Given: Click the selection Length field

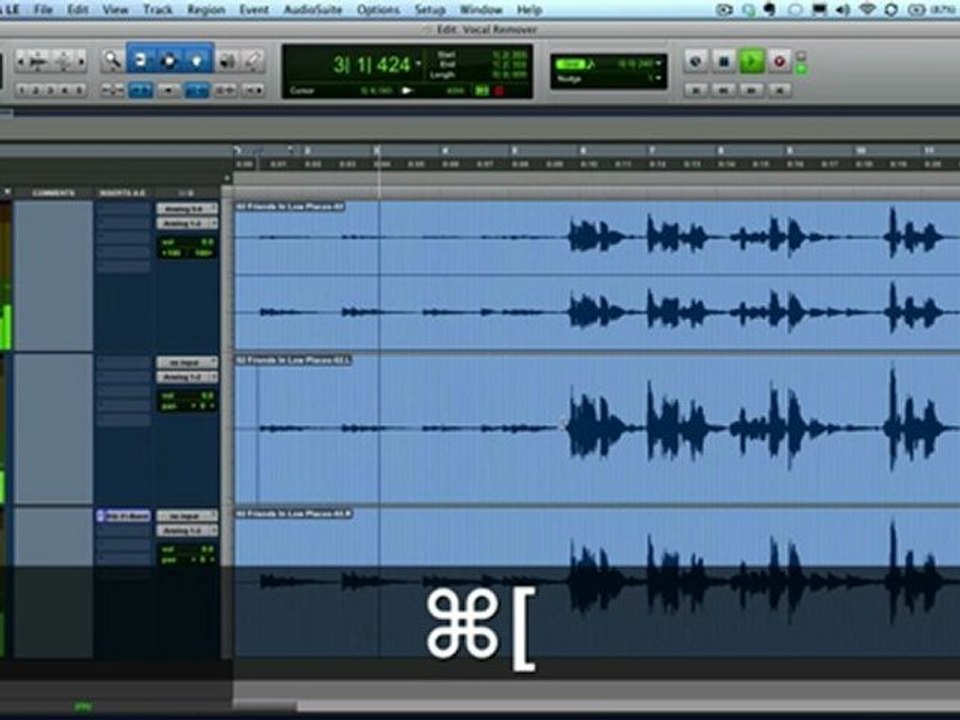Looking at the screenshot, I should point(510,74).
